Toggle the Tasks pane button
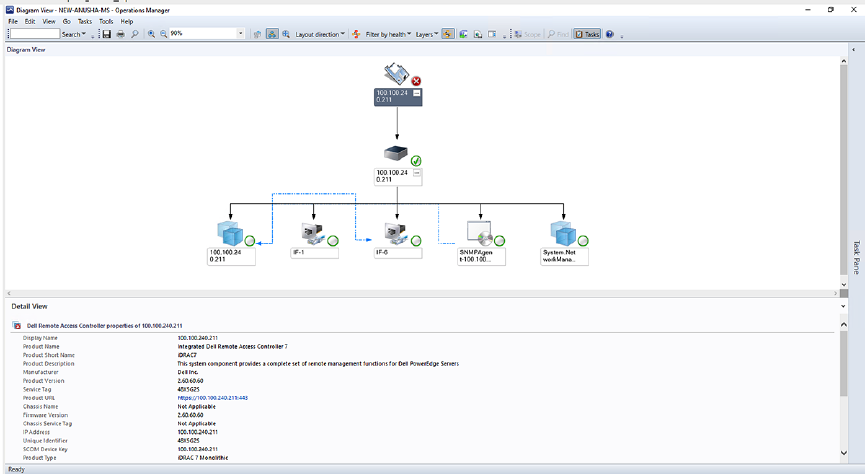This screenshot has height=474, width=865. (x=587, y=34)
